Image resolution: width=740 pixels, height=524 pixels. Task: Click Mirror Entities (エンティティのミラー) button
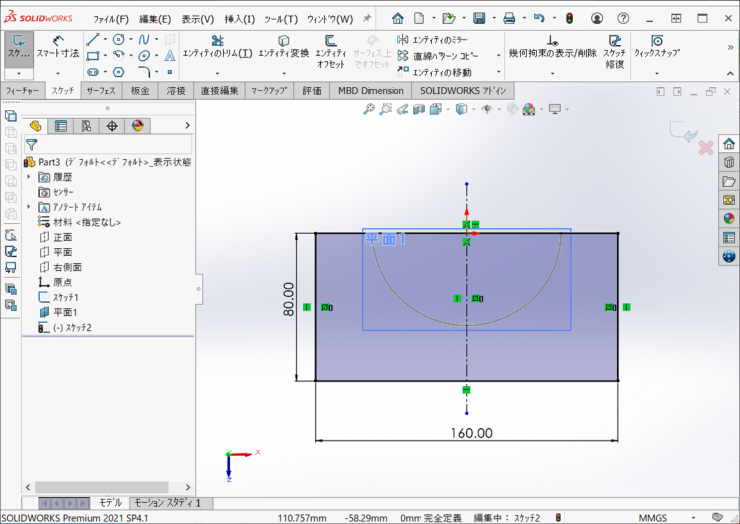tap(432, 40)
